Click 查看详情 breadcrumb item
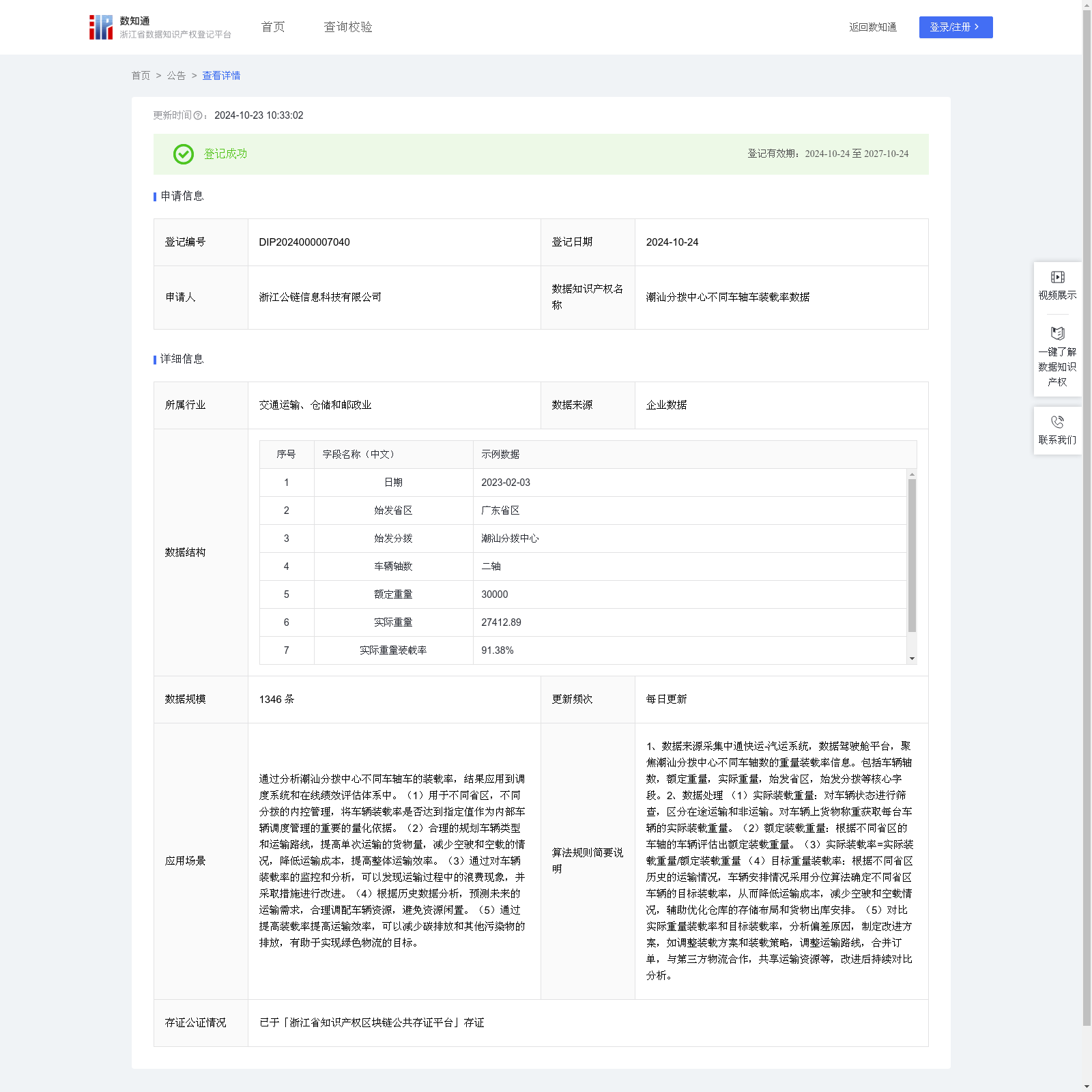Image resolution: width=1092 pixels, height=1092 pixels. click(x=221, y=76)
